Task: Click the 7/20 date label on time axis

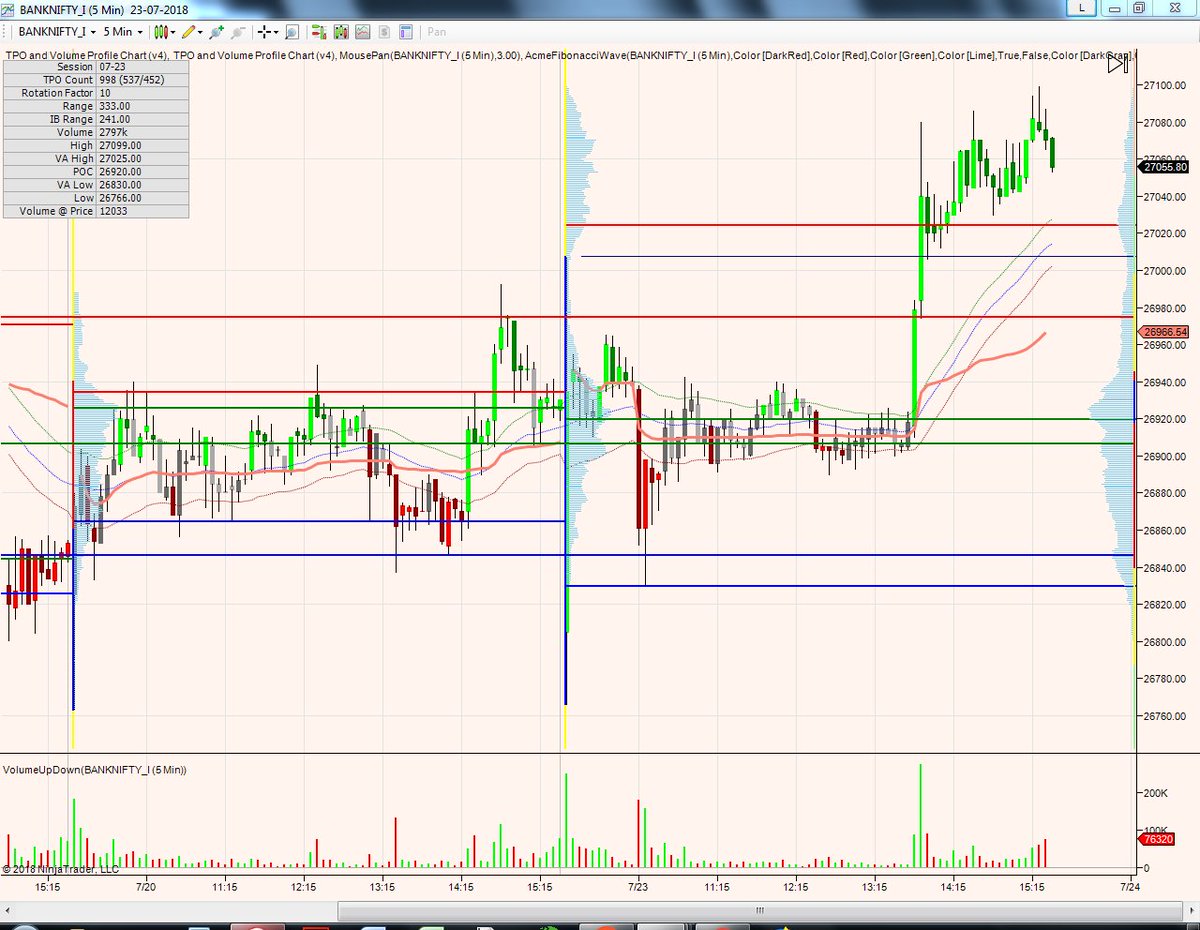Action: (146, 886)
